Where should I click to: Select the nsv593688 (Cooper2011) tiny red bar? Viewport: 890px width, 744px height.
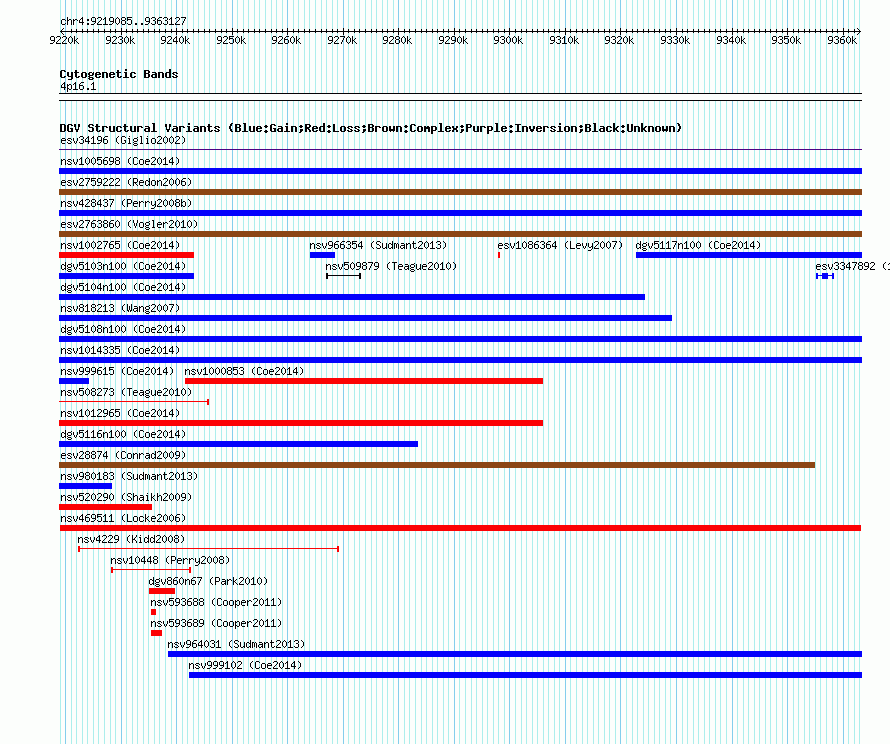(x=153, y=612)
